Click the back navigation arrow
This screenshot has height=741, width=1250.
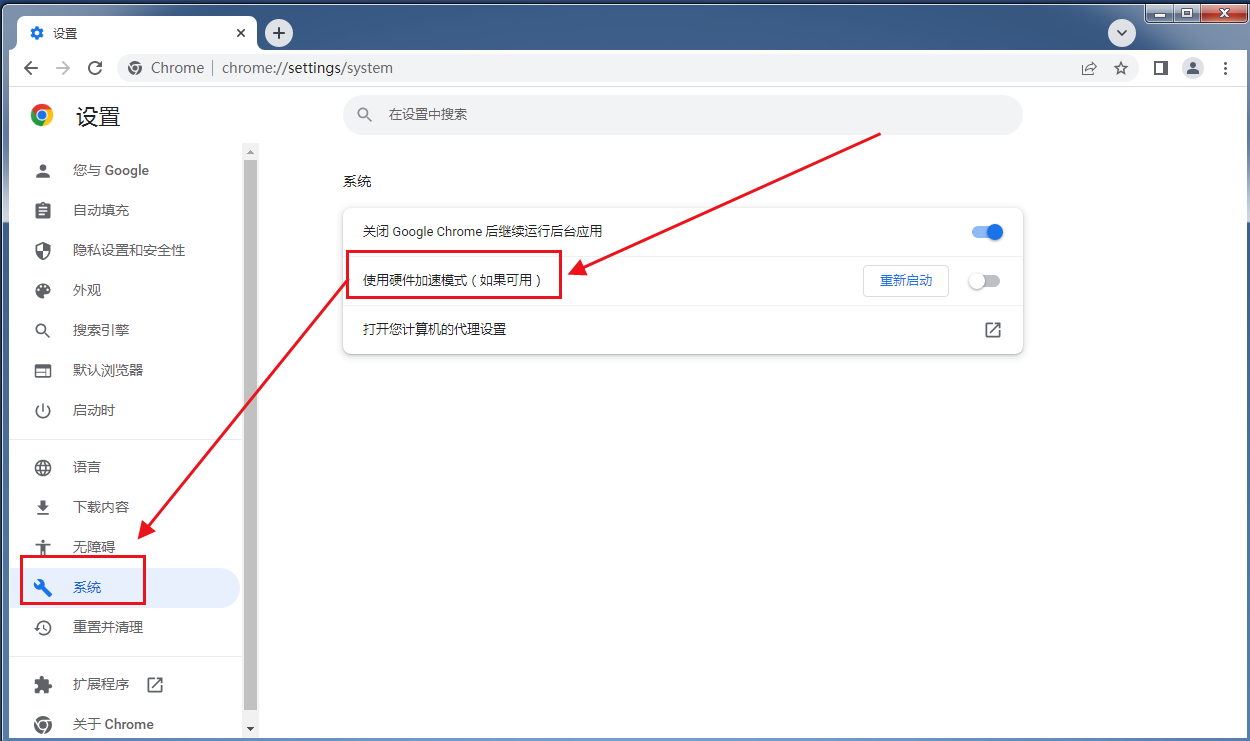pyautogui.click(x=31, y=68)
